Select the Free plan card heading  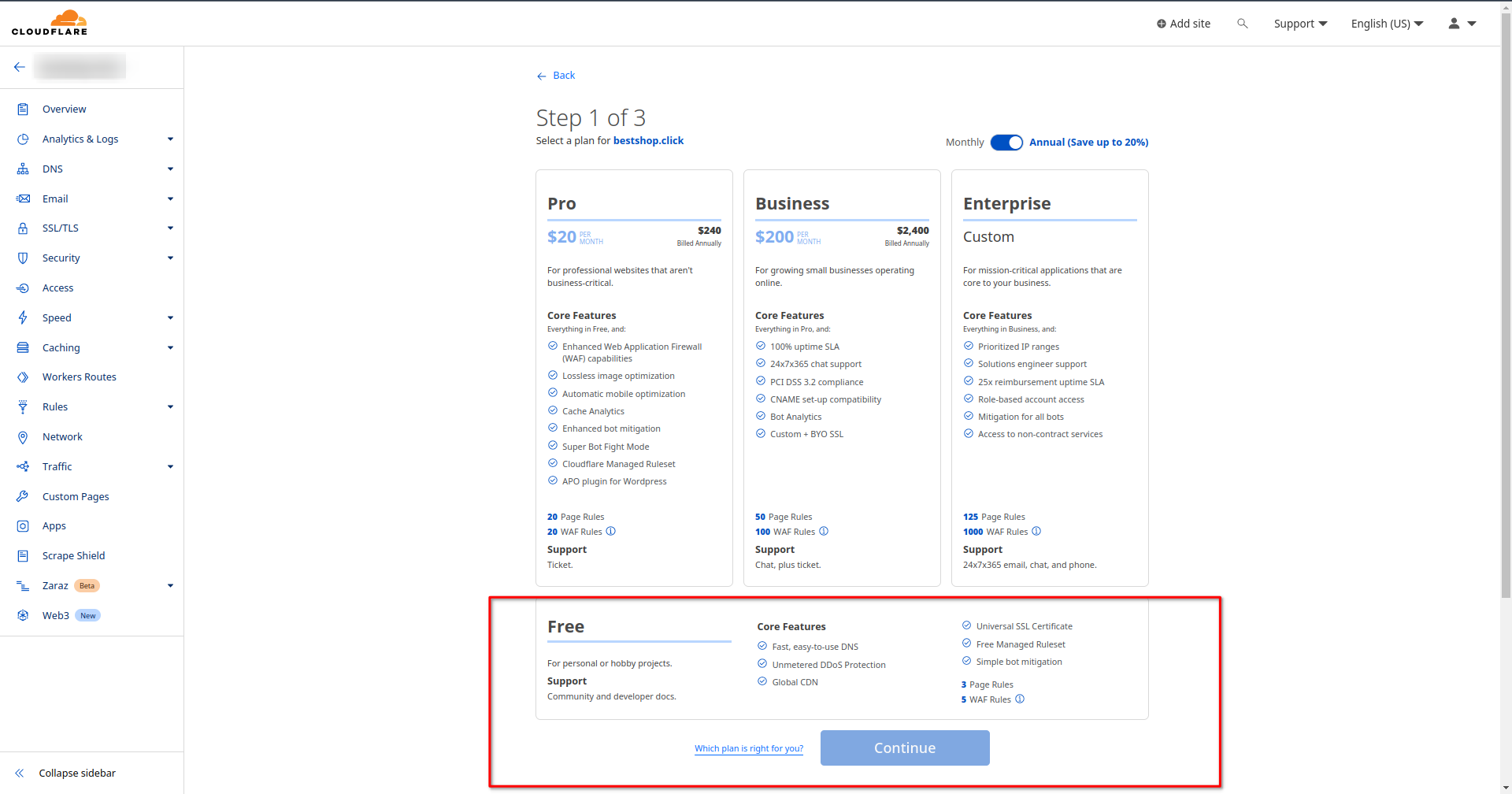click(565, 627)
